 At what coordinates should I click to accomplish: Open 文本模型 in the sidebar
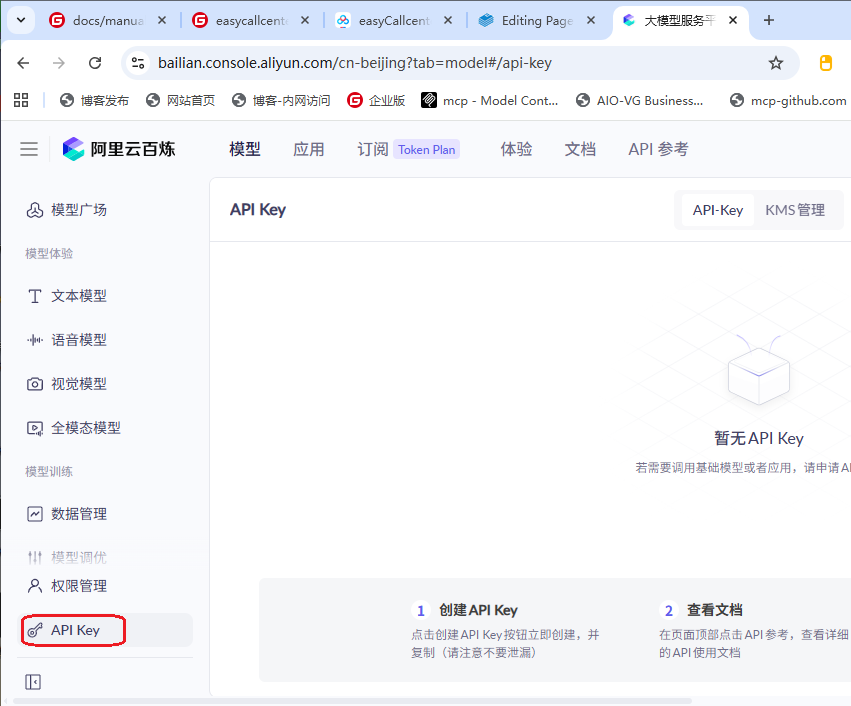(x=105, y=296)
